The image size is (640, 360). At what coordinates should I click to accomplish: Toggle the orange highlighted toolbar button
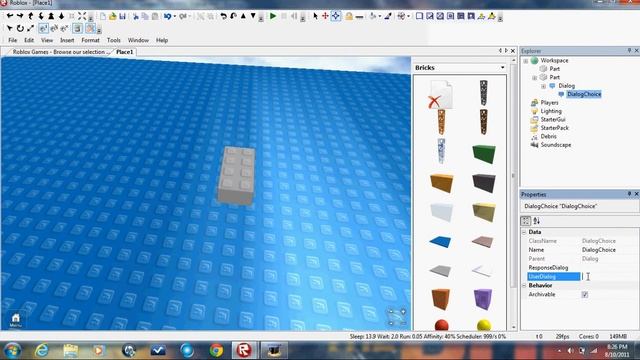pos(90,29)
